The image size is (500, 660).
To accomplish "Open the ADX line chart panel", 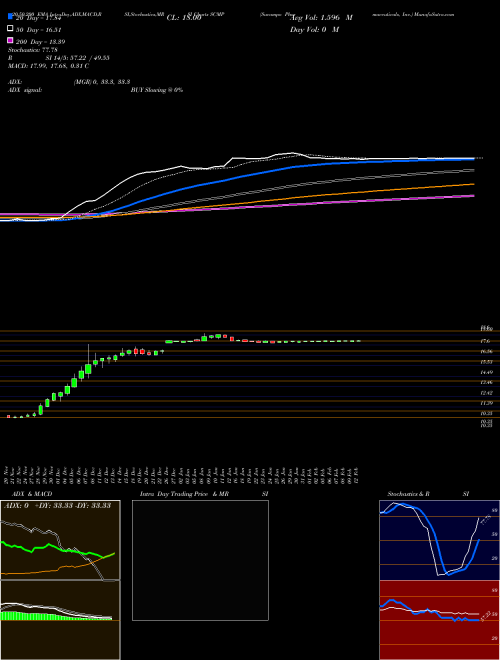I will (x=60, y=540).
